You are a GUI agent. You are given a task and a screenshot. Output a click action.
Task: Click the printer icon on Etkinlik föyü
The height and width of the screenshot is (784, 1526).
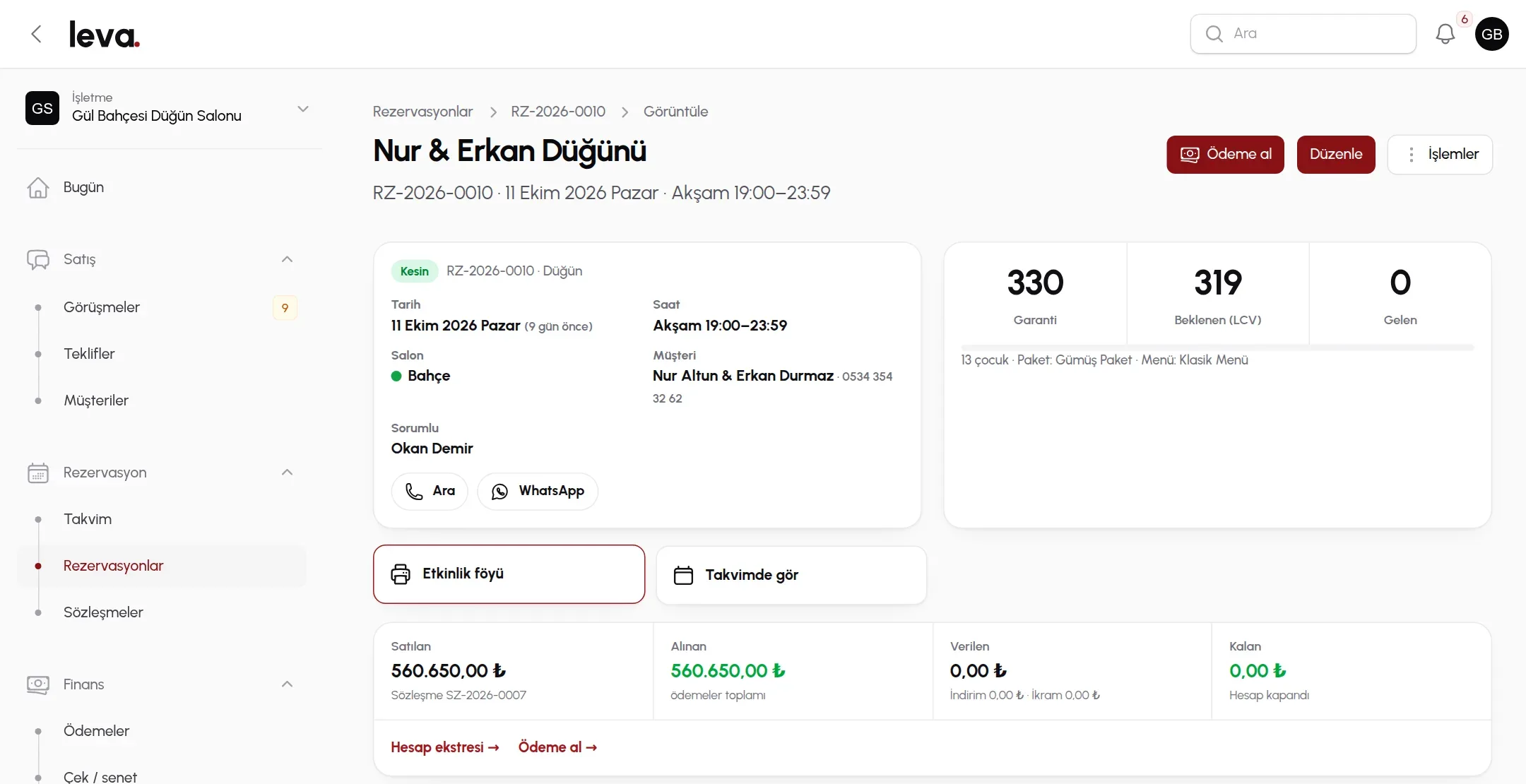pos(401,574)
